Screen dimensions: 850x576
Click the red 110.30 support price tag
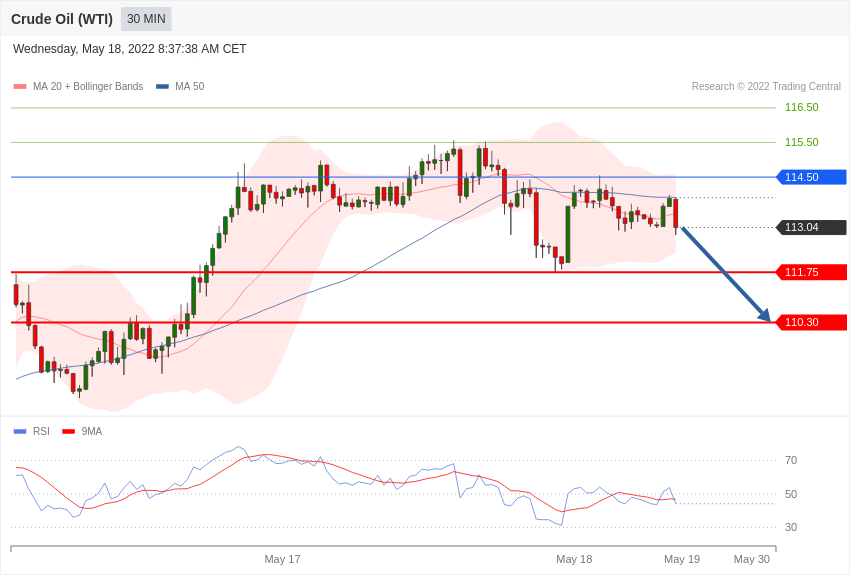811,322
